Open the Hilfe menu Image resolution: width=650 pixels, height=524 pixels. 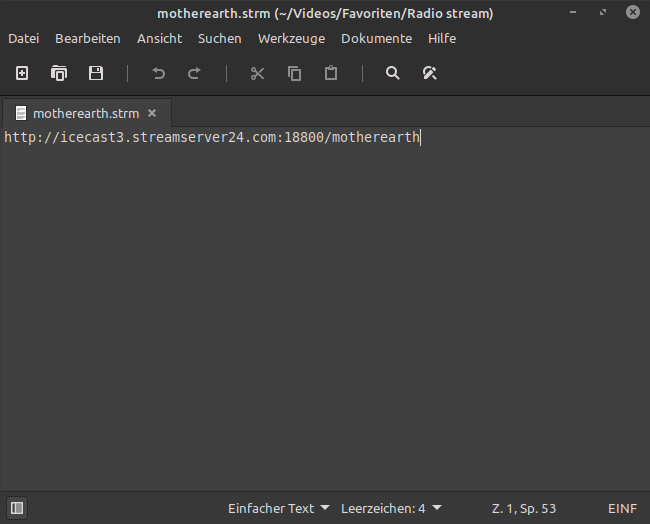pyautogui.click(x=442, y=39)
